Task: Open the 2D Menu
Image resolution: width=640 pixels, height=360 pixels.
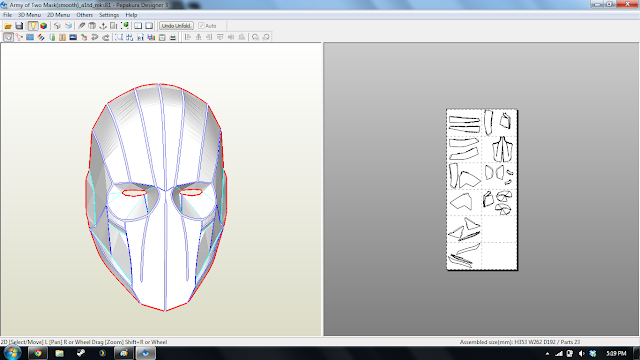Action: point(58,15)
